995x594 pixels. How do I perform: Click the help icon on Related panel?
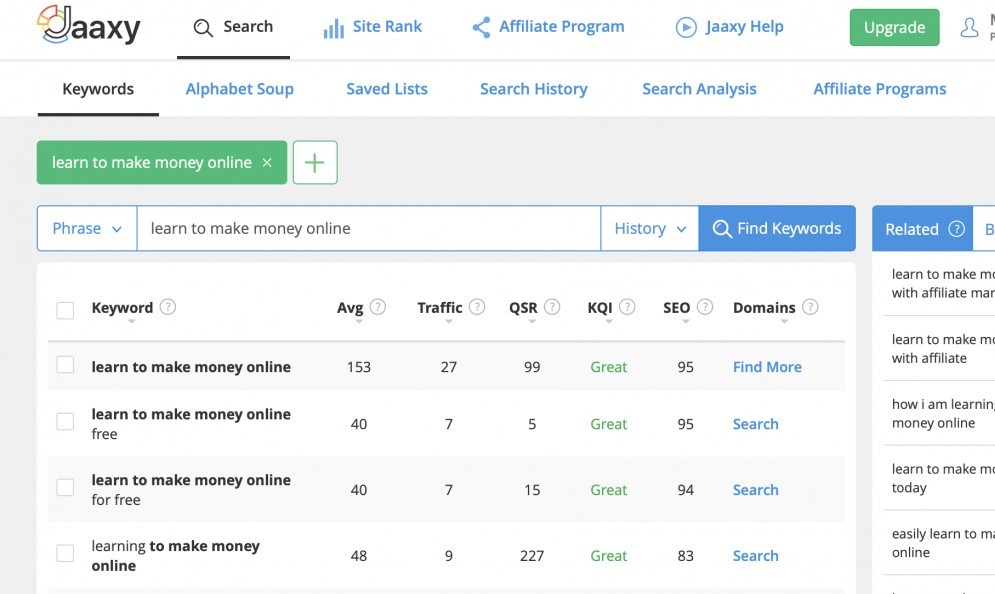[x=956, y=228]
